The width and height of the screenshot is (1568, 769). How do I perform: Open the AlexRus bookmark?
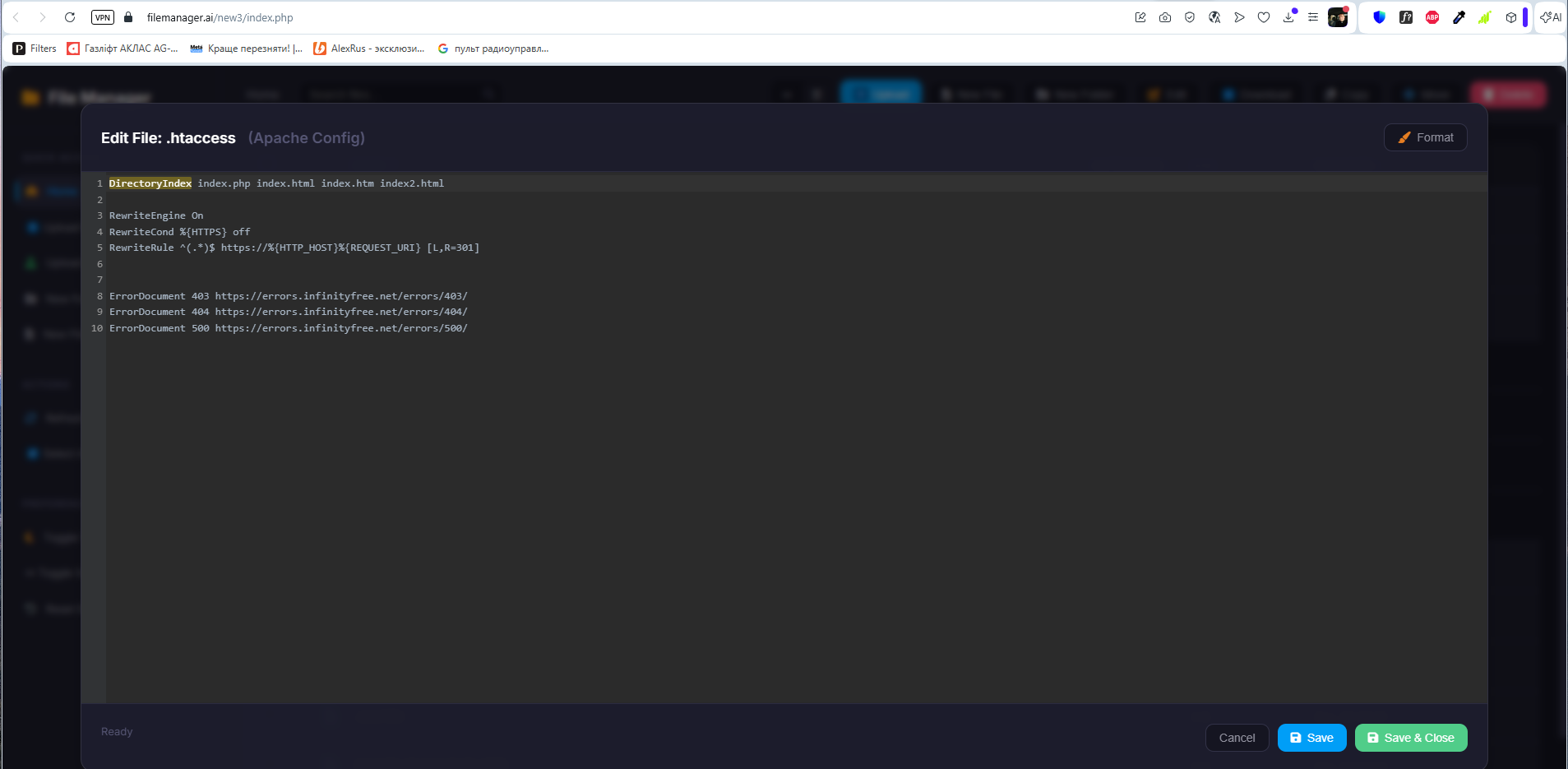369,49
